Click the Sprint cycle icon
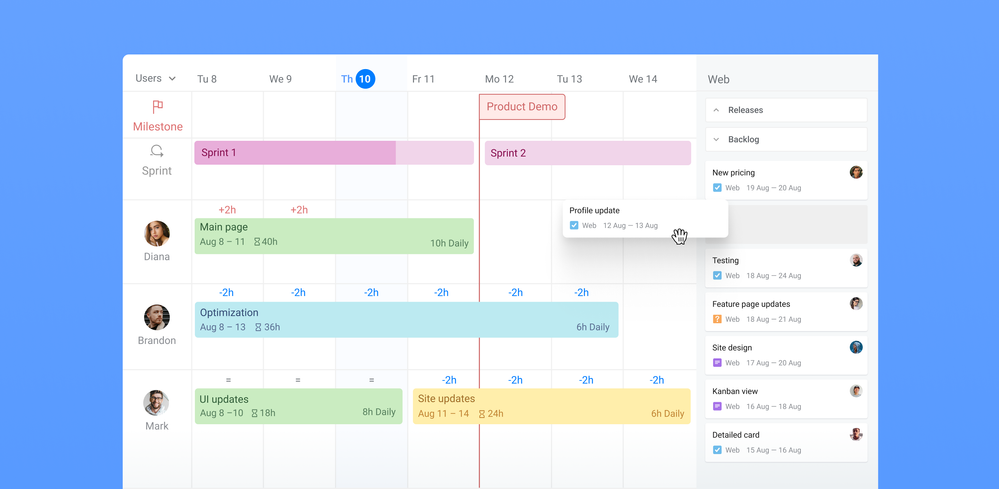Viewport: 999px width, 489px height. [157, 151]
